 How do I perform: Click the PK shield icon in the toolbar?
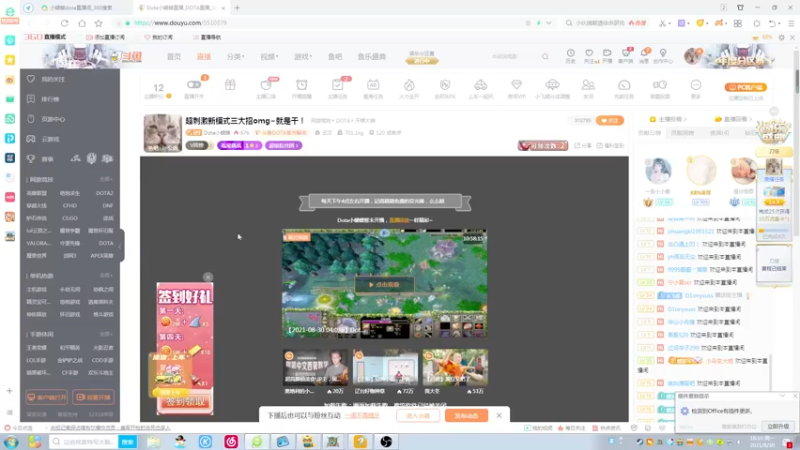445,85
